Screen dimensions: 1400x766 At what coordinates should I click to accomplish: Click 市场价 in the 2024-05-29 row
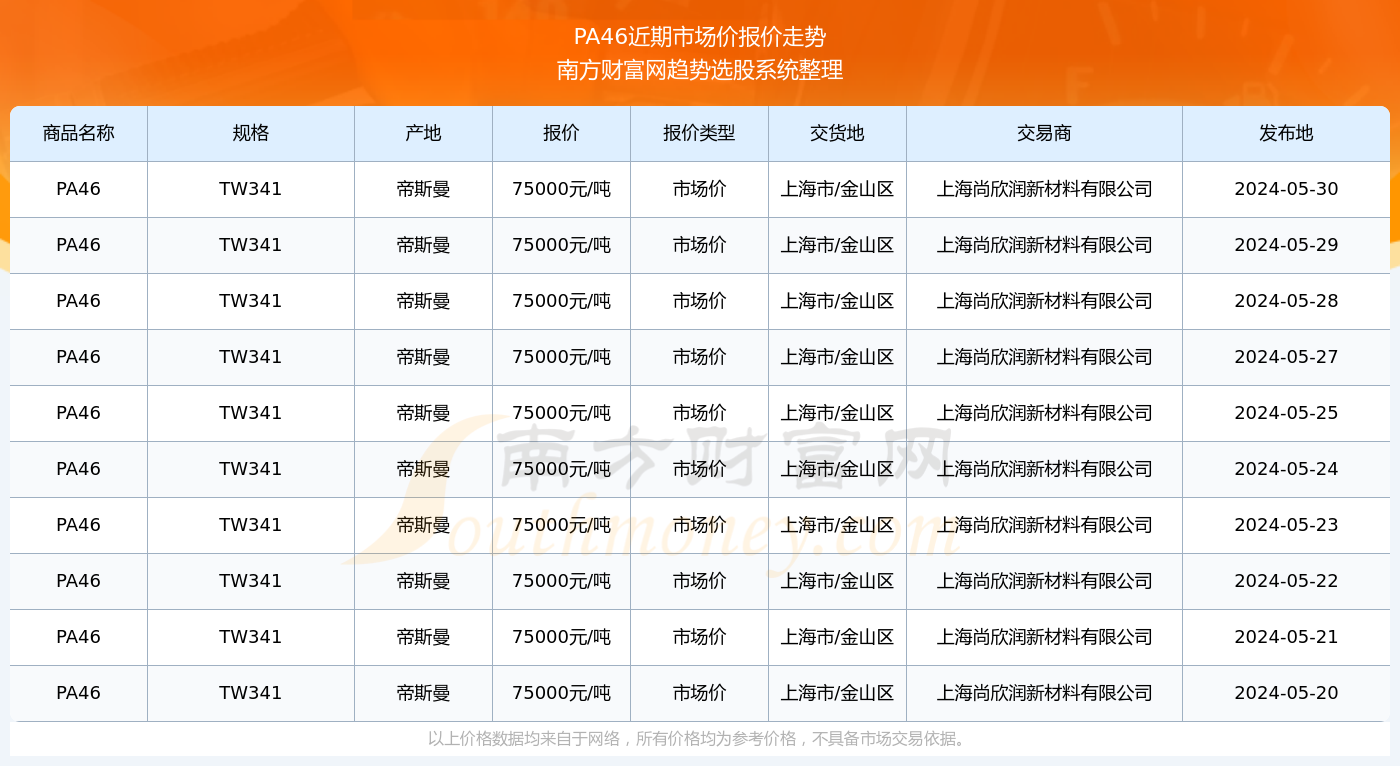[700, 245]
